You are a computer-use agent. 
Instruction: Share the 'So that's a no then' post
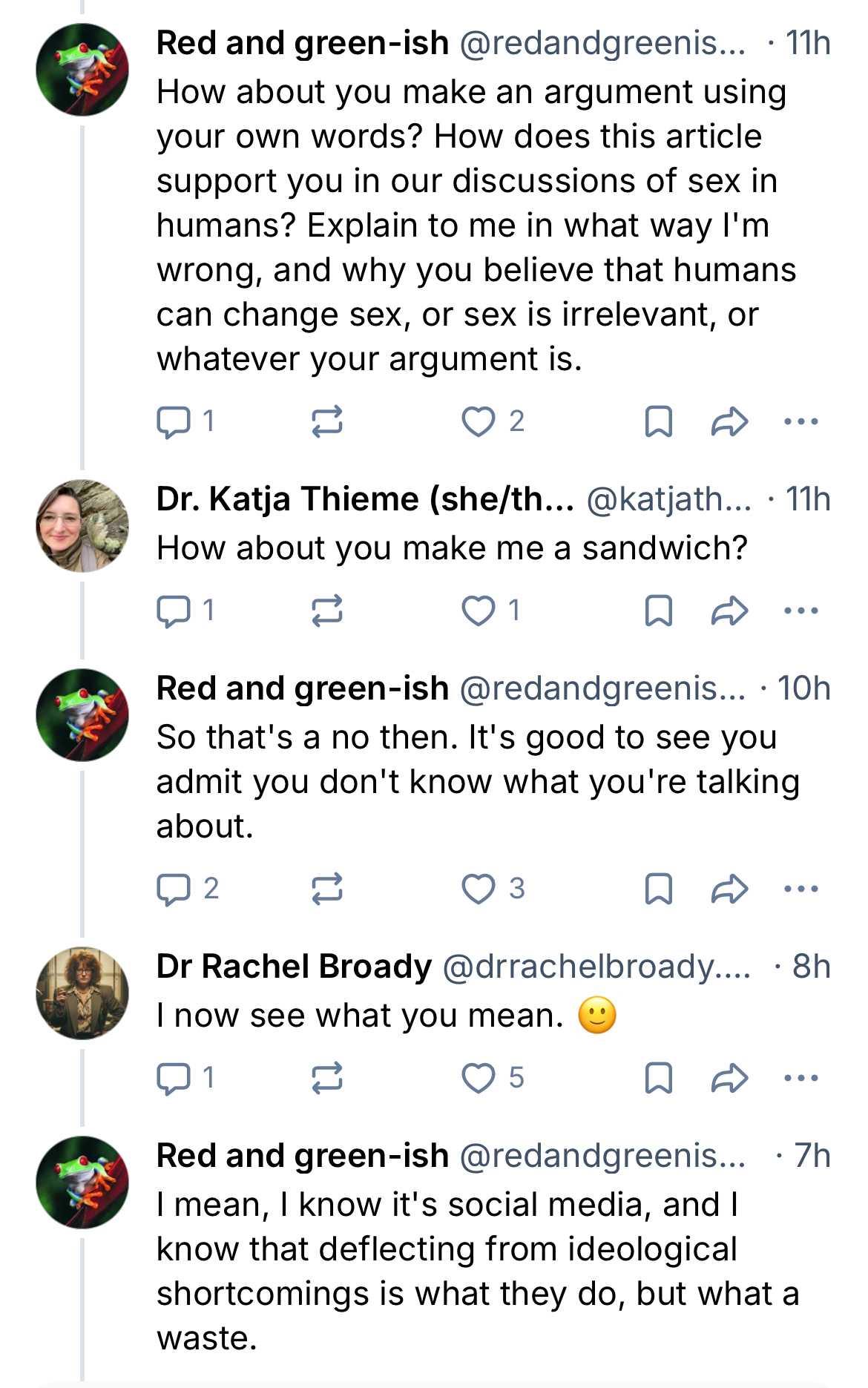coord(729,889)
